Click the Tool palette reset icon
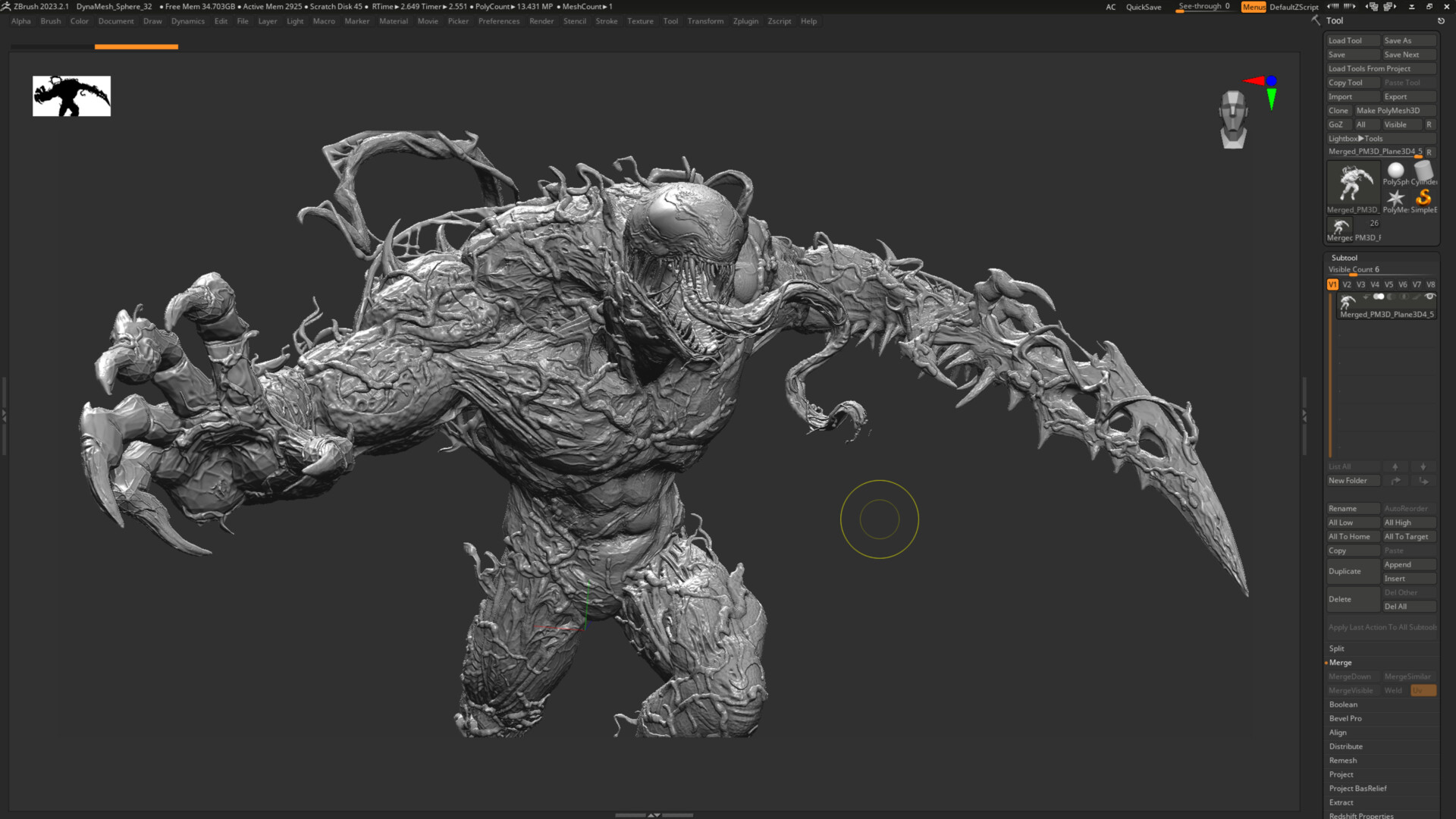 tap(1441, 21)
